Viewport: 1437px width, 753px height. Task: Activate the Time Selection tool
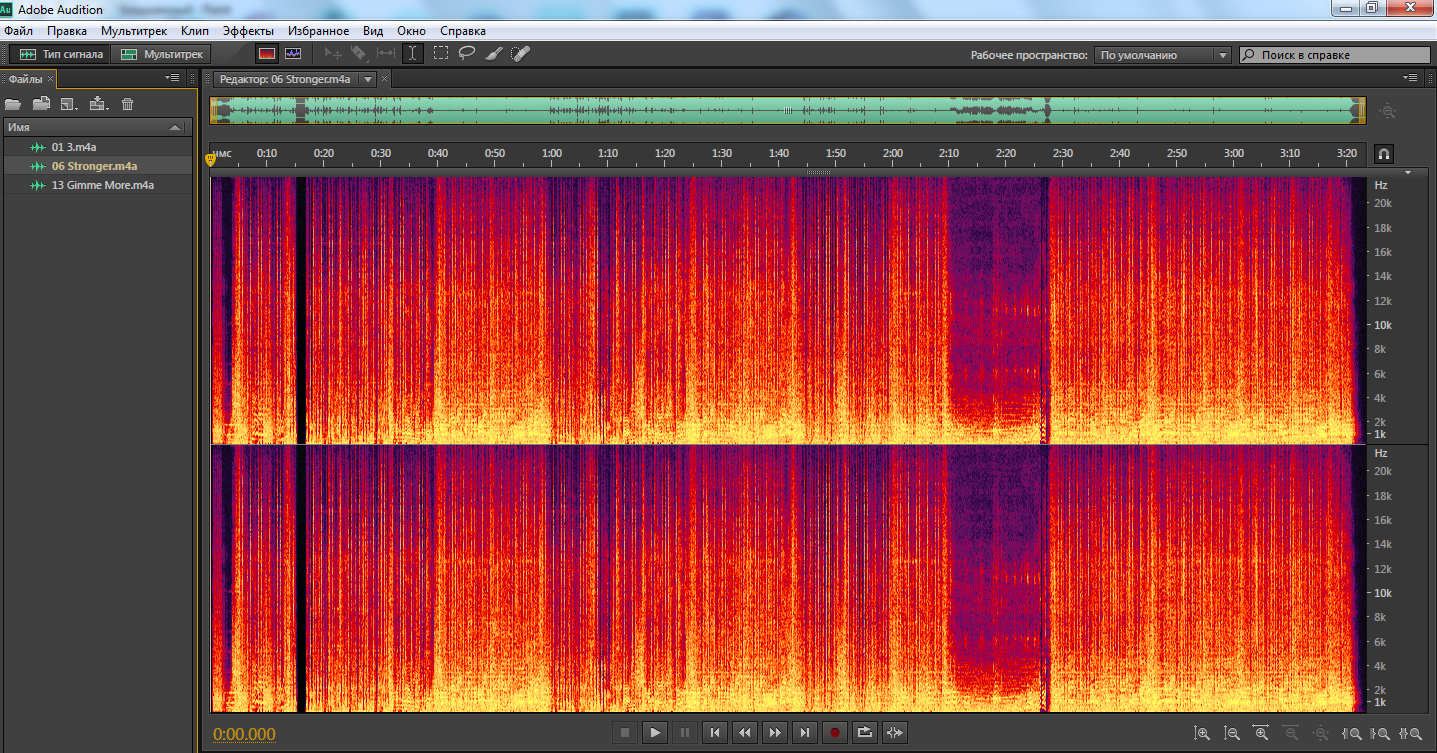[414, 54]
